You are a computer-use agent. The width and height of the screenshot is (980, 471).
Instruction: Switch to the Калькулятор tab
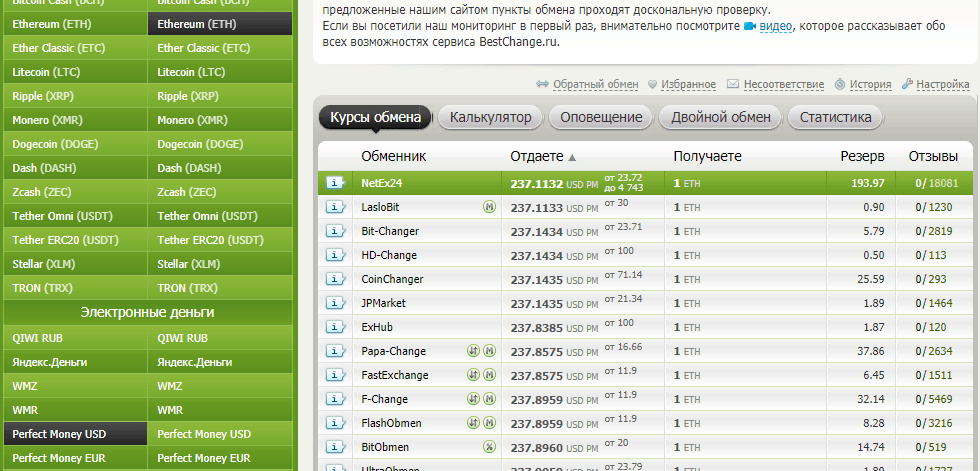pyautogui.click(x=490, y=117)
